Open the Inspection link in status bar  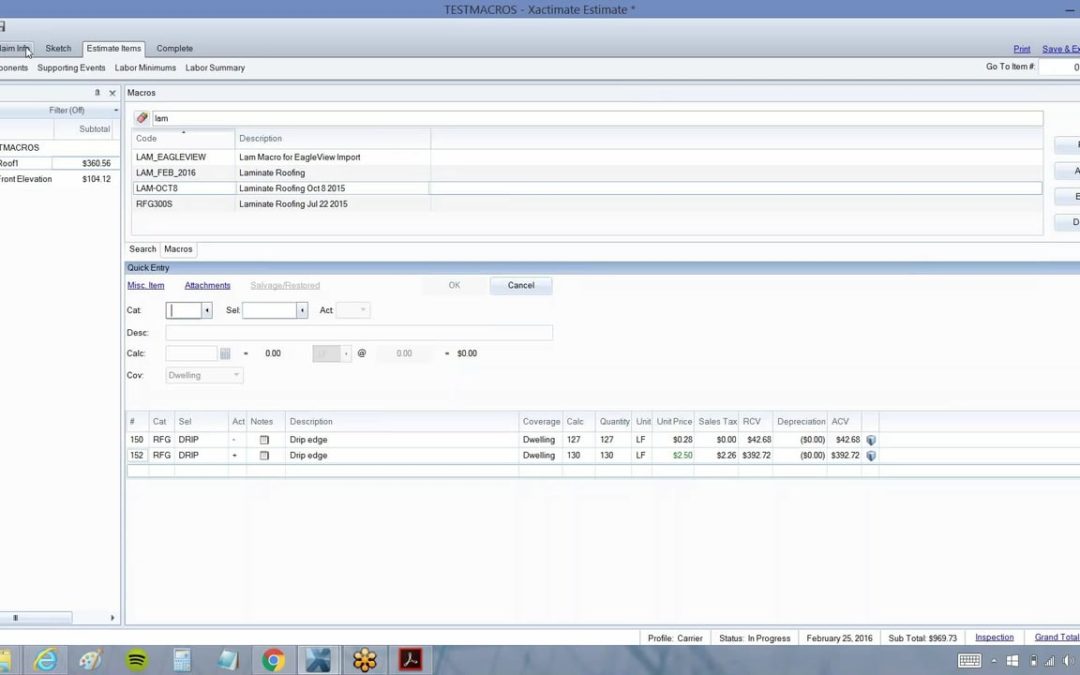pos(994,637)
